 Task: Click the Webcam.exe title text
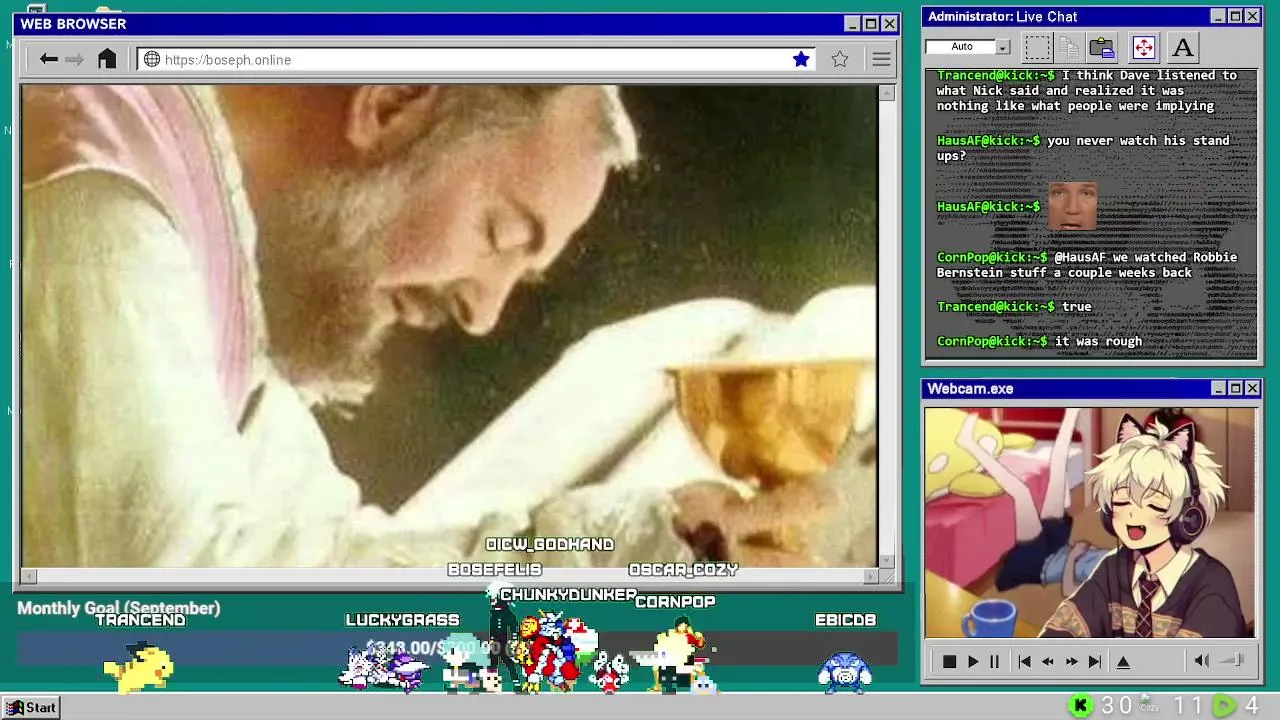[x=970, y=388]
